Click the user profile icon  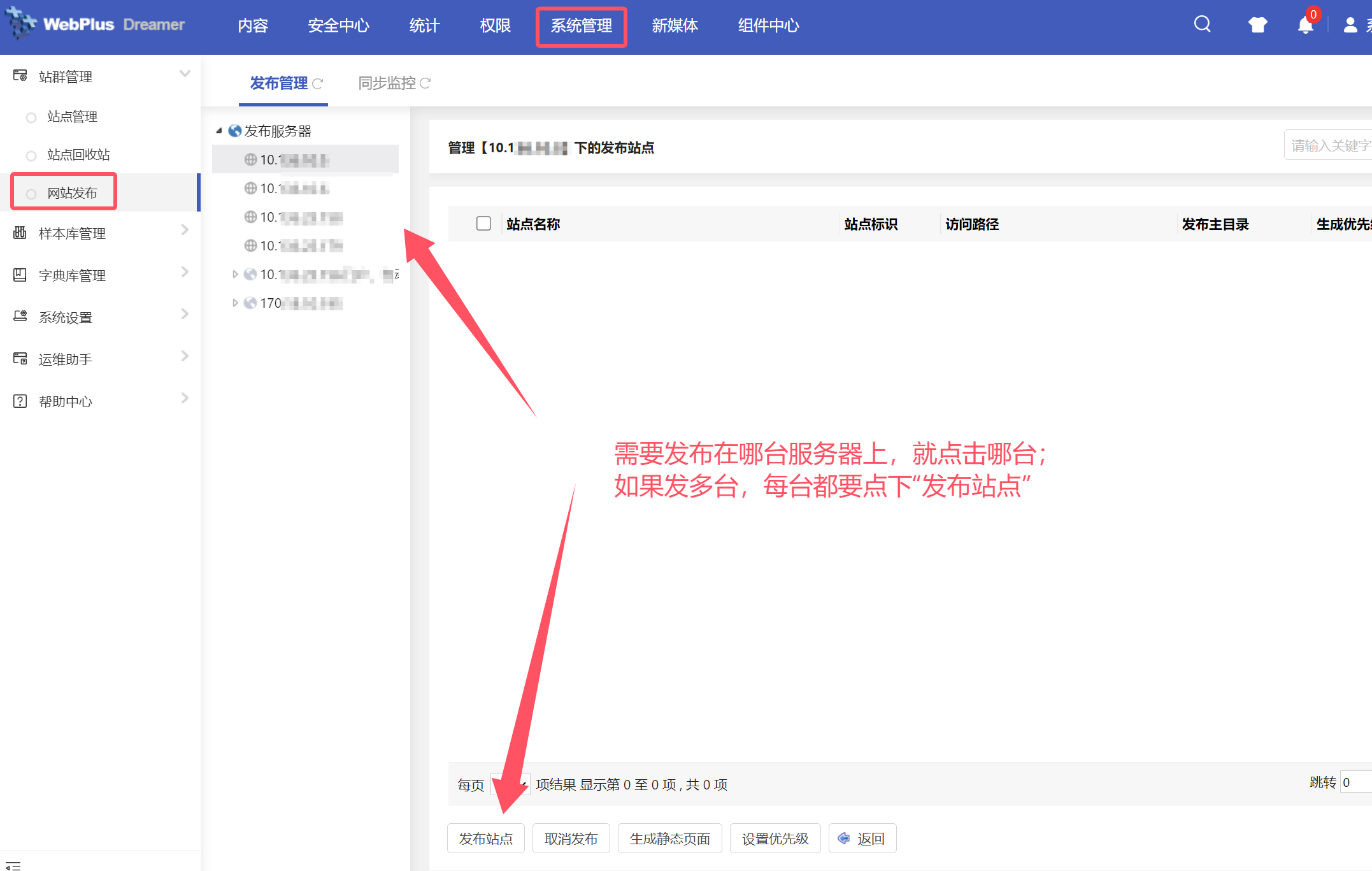point(1350,25)
